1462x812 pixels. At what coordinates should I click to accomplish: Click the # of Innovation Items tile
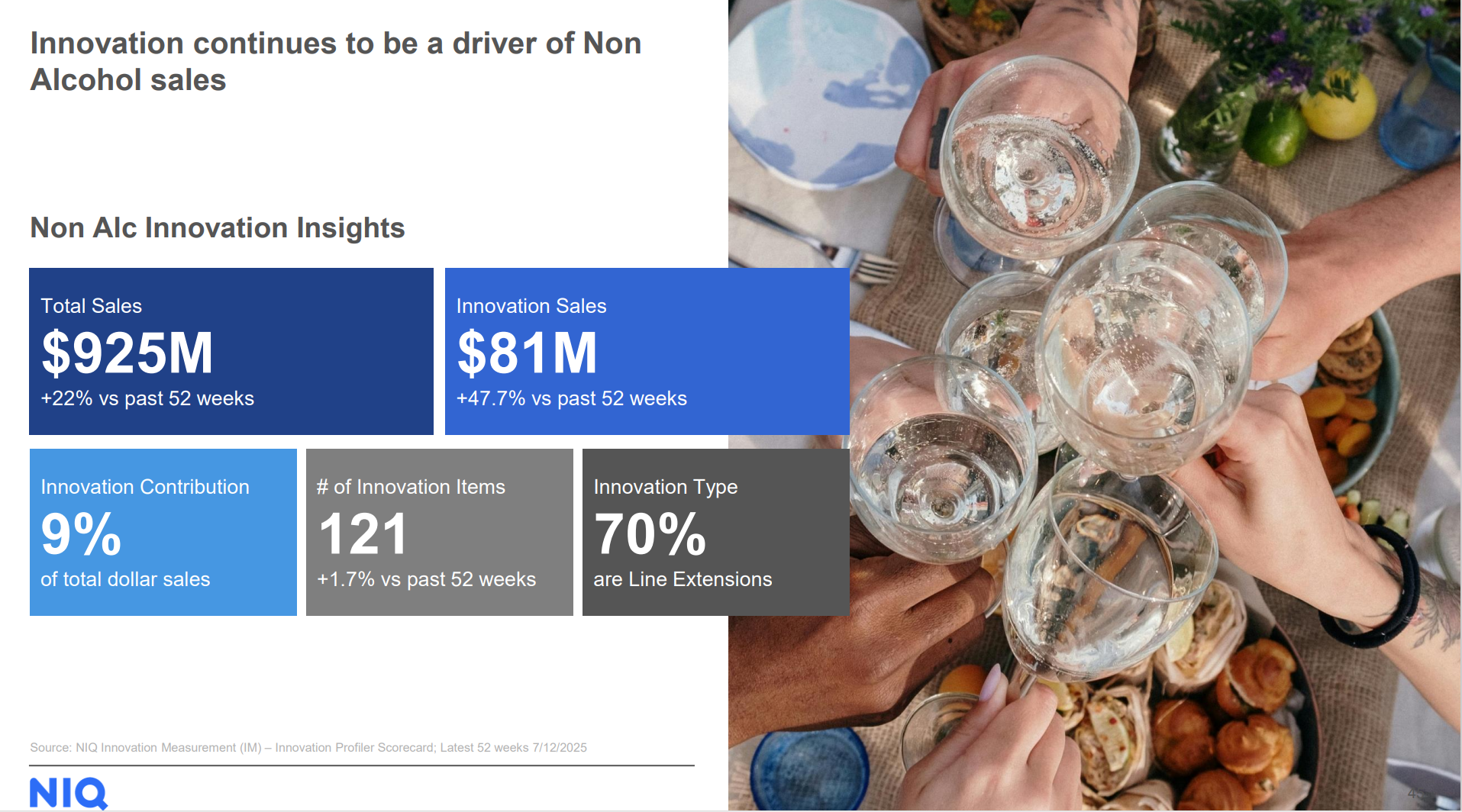tap(440, 532)
